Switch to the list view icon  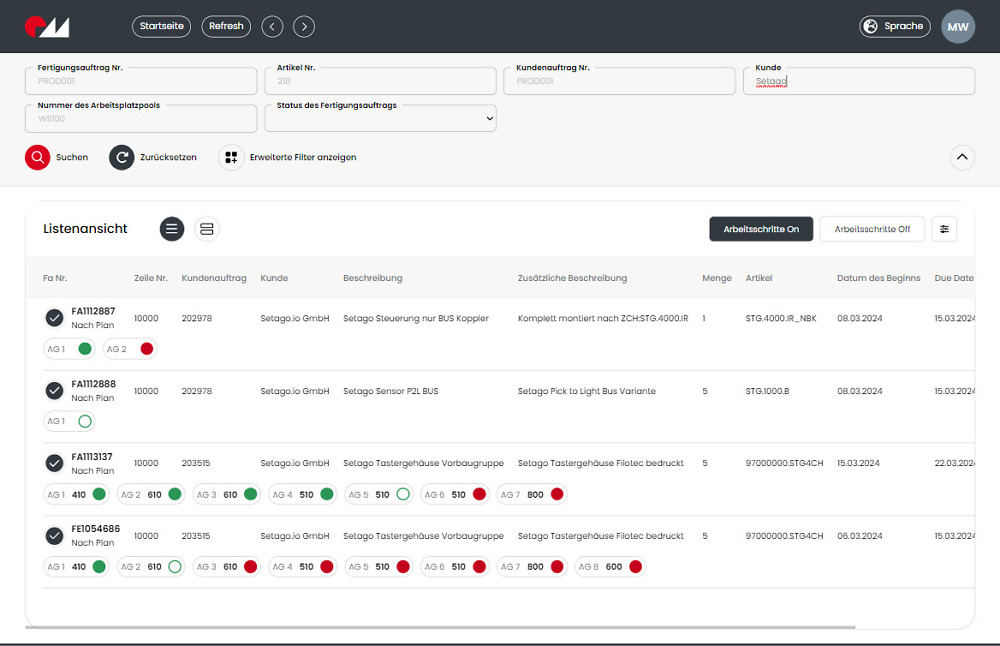coord(172,229)
